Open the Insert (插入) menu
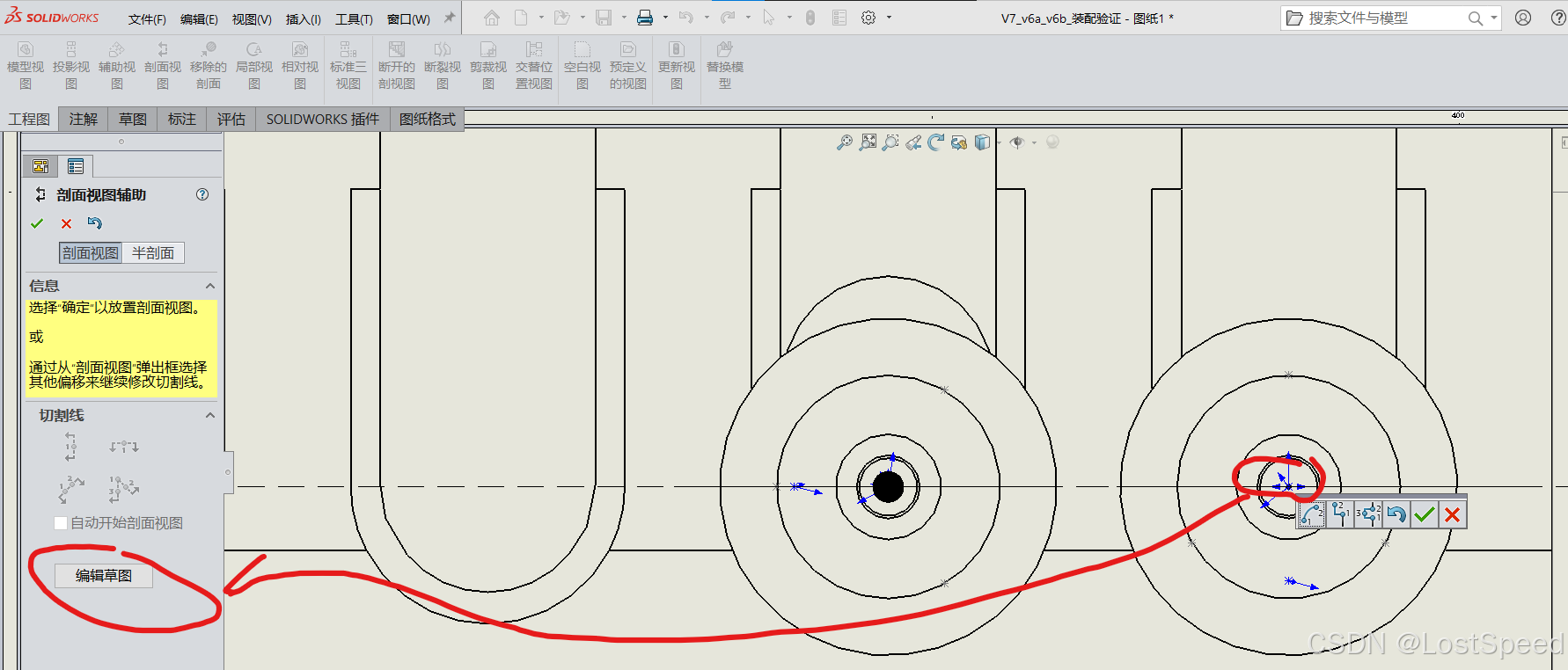 coord(304,18)
